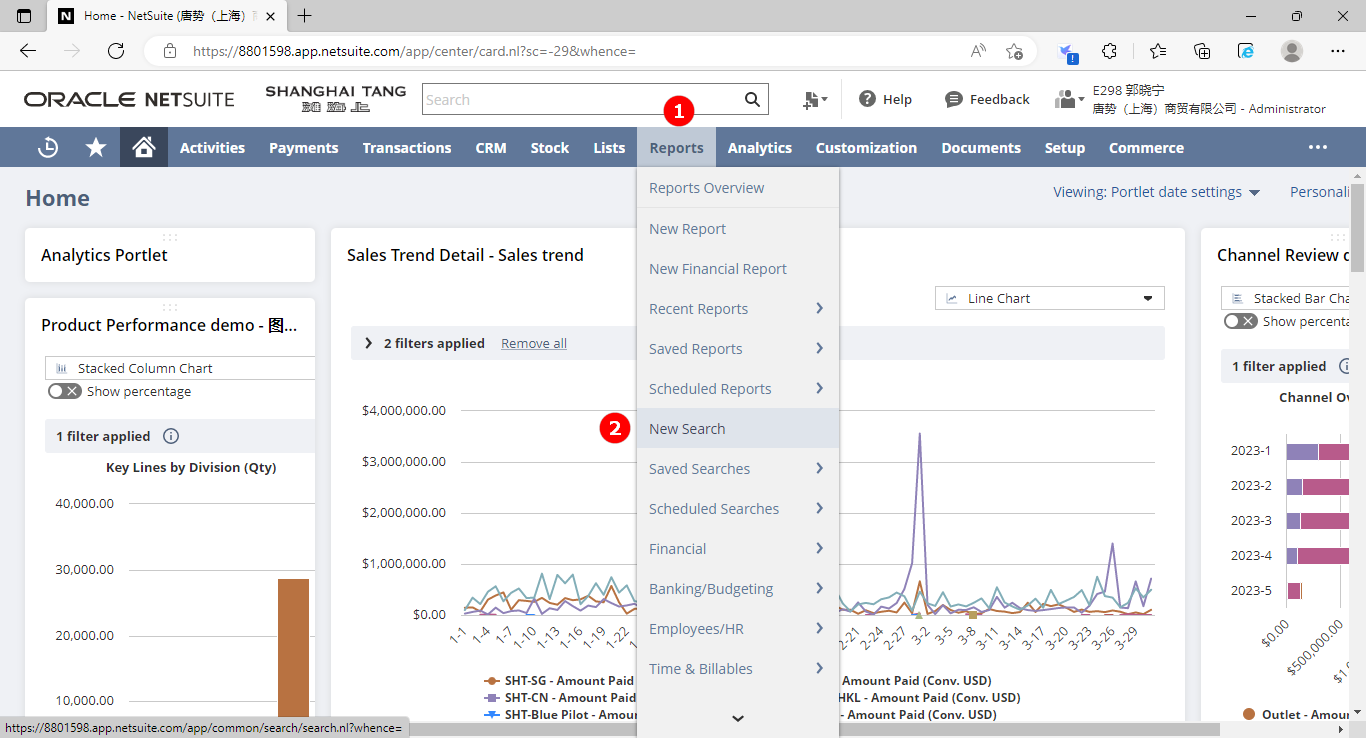Open browser Favorites list icon
The height and width of the screenshot is (738, 1366).
coord(1157,51)
